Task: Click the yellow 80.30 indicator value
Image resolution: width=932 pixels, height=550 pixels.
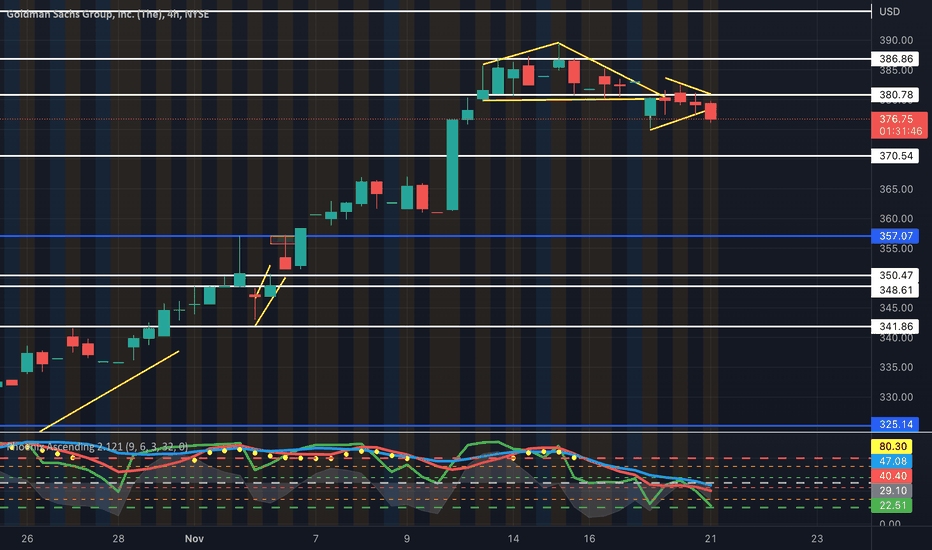Action: [x=892, y=447]
